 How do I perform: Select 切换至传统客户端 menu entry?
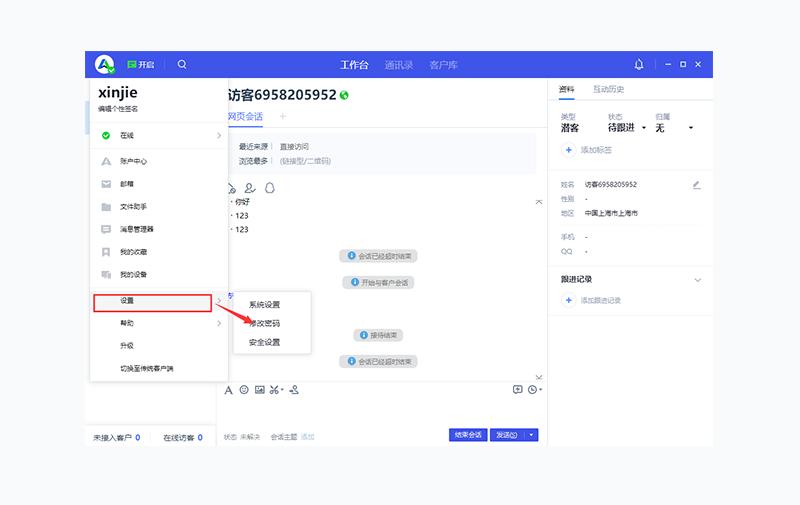[x=146, y=368]
